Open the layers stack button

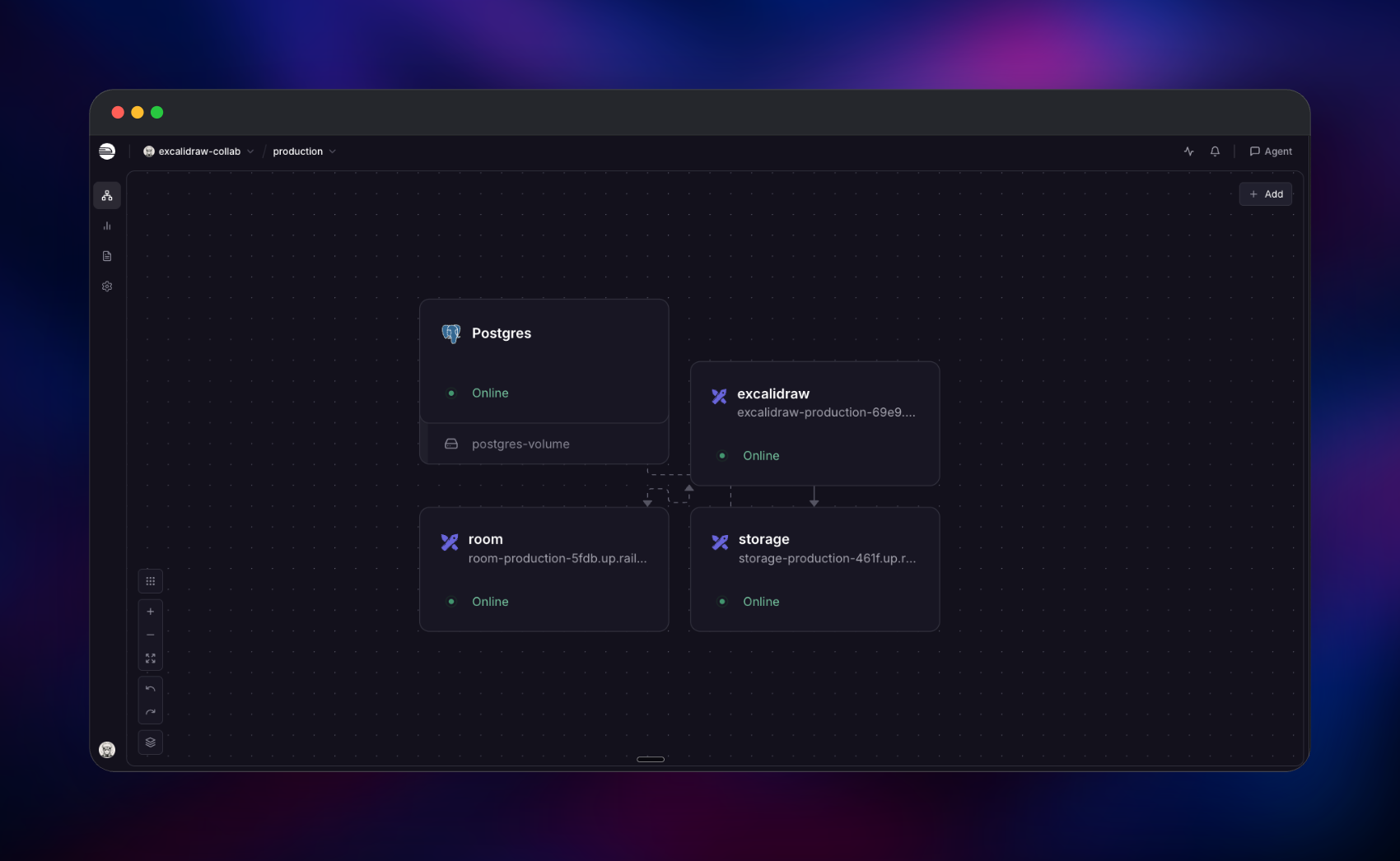pyautogui.click(x=151, y=742)
